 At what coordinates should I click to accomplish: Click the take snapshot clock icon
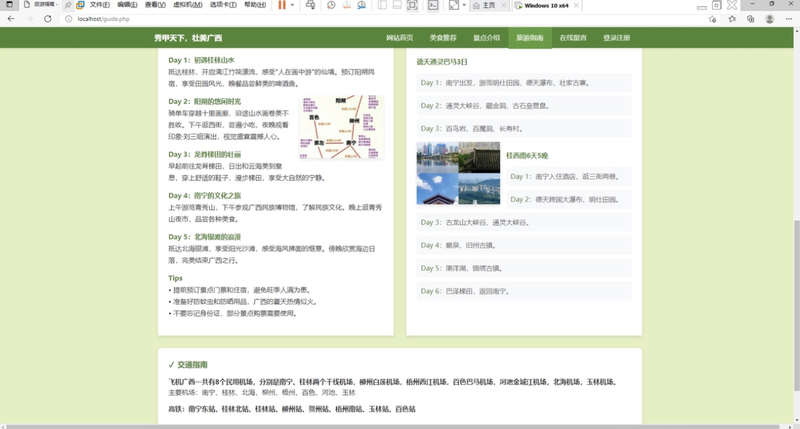331,5
